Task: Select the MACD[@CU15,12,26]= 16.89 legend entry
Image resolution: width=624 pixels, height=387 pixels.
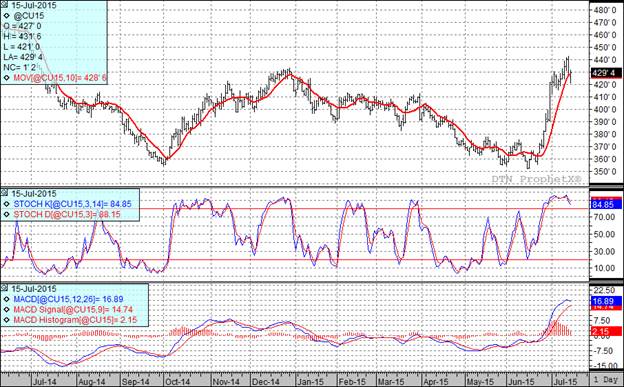Action: point(68,299)
